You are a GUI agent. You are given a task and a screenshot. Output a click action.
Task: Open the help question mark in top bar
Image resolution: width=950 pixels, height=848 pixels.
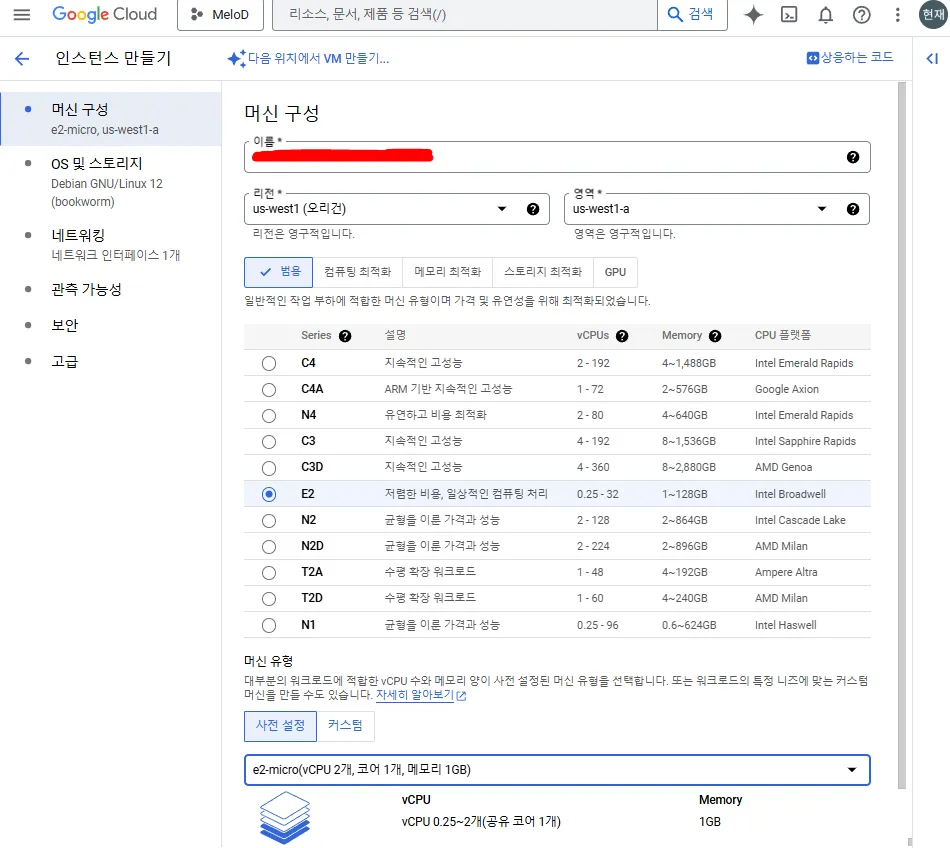pyautogui.click(x=861, y=15)
